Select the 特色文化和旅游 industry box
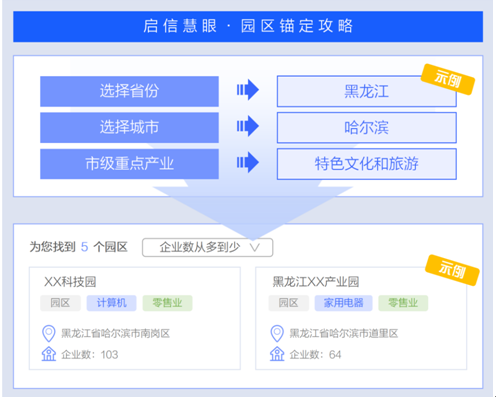 (x=367, y=164)
